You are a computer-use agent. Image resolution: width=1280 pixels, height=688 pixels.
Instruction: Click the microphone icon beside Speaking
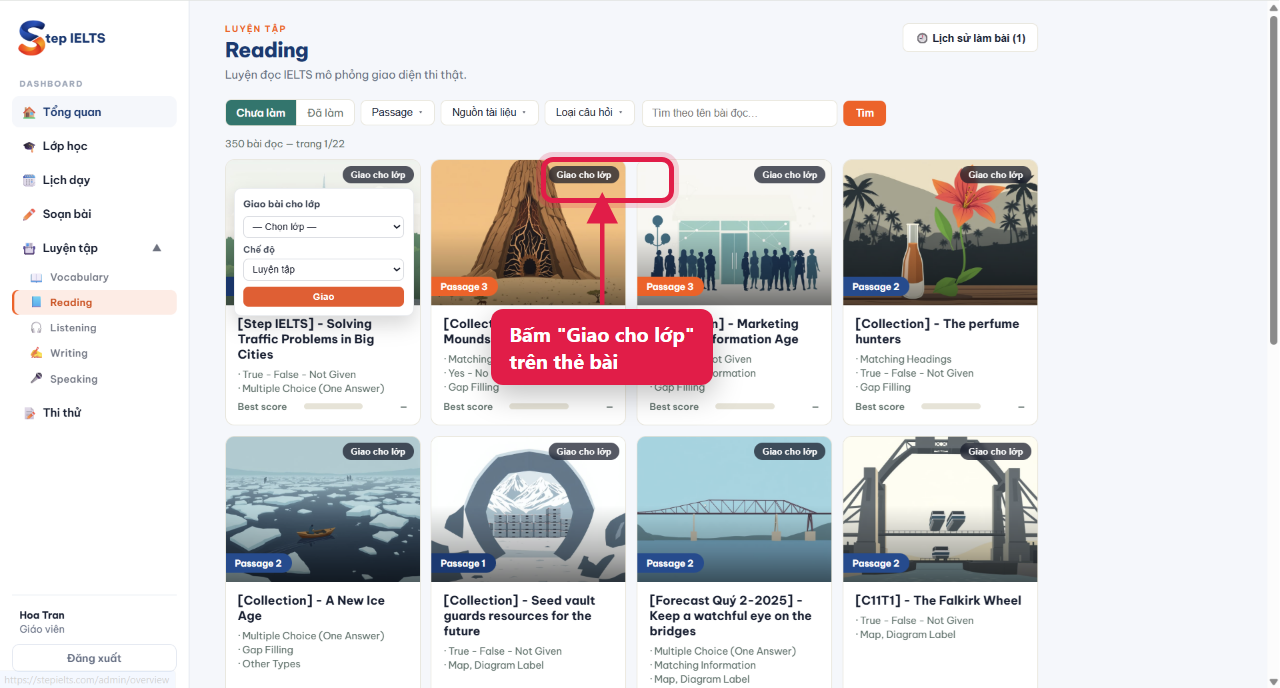[36, 379]
